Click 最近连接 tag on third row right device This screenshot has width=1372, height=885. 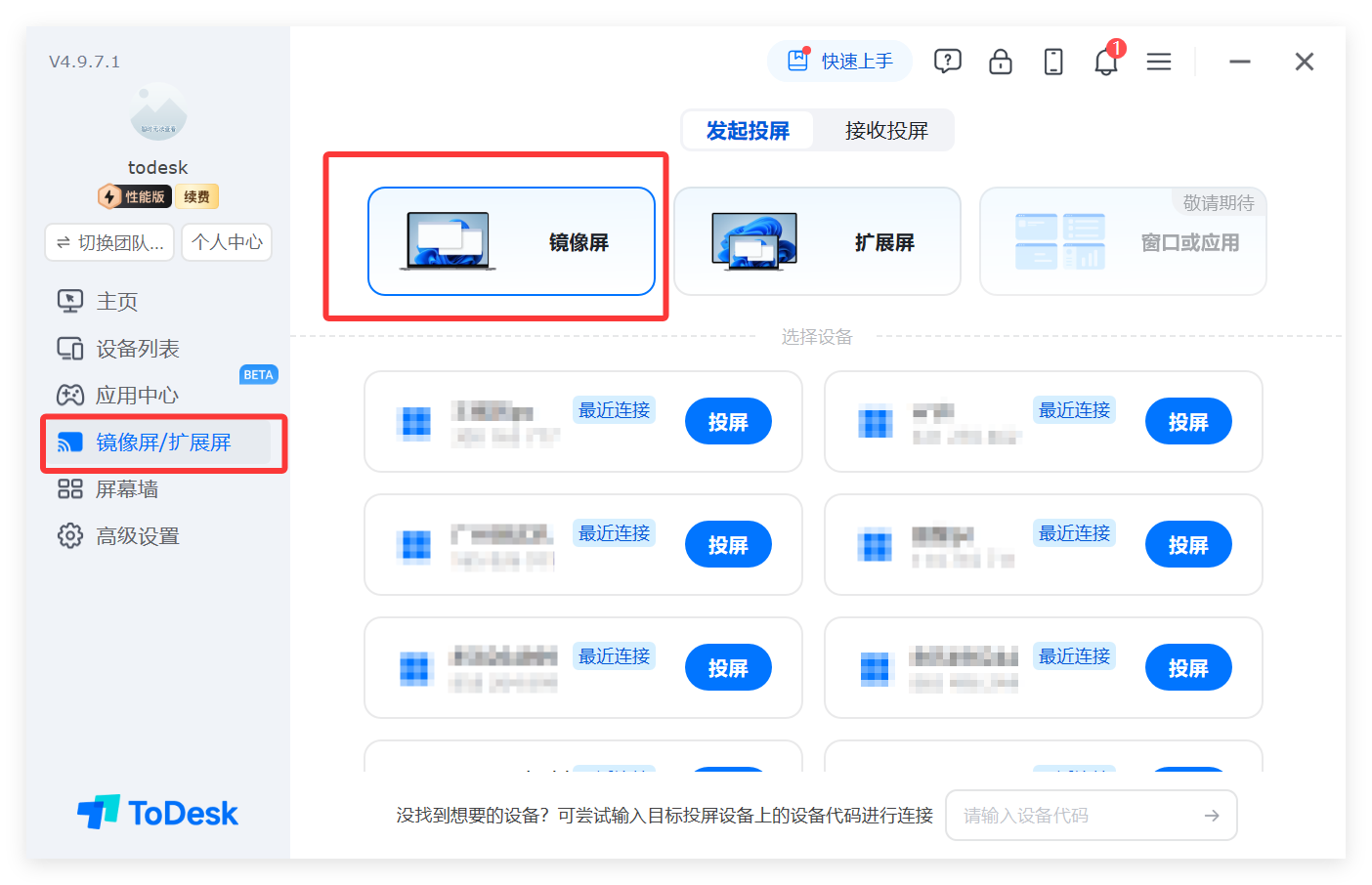coord(1074,655)
